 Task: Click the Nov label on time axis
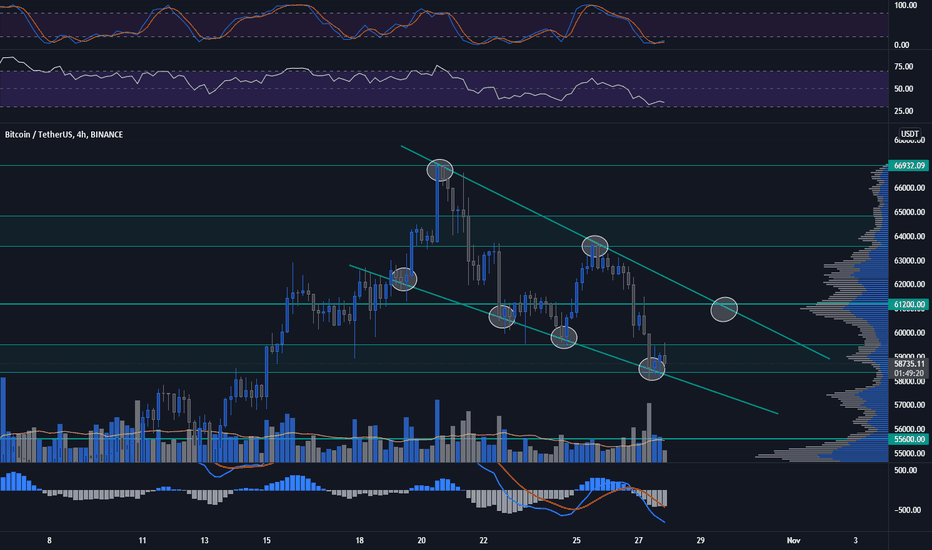[793, 540]
